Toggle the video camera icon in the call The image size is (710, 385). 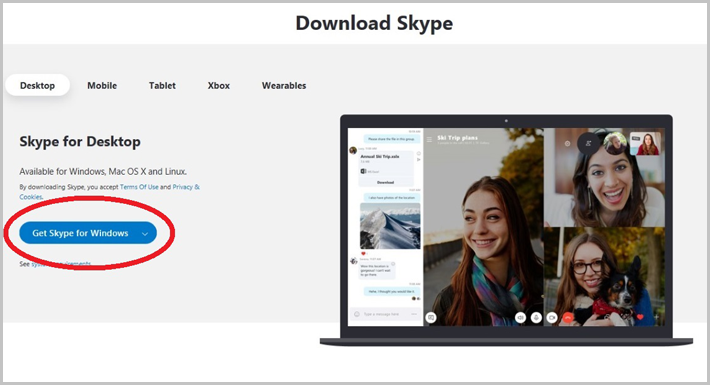pos(552,318)
